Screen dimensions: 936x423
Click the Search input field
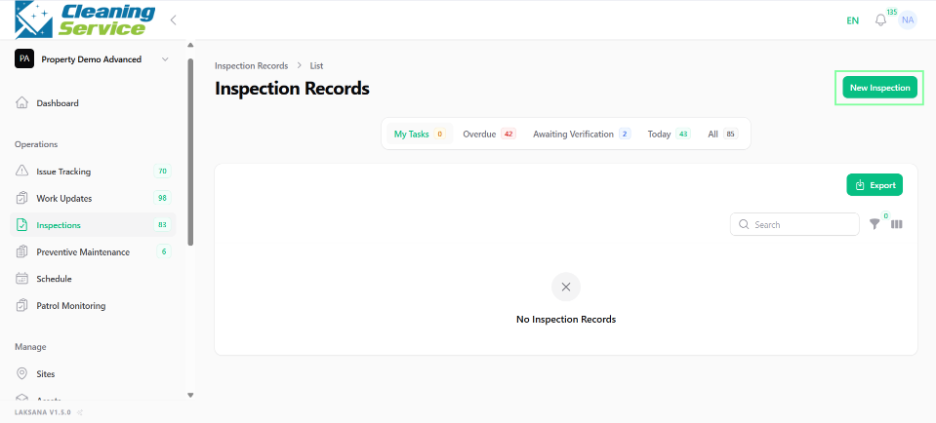[795, 224]
